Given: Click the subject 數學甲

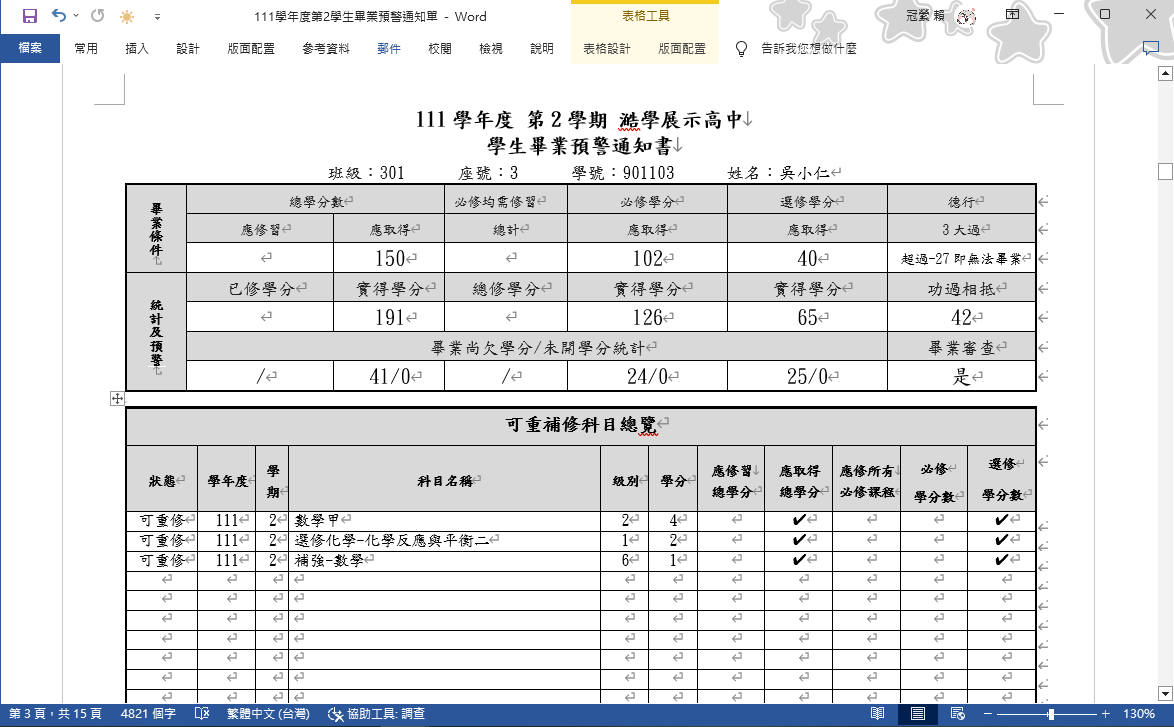Looking at the screenshot, I should coord(317,520).
